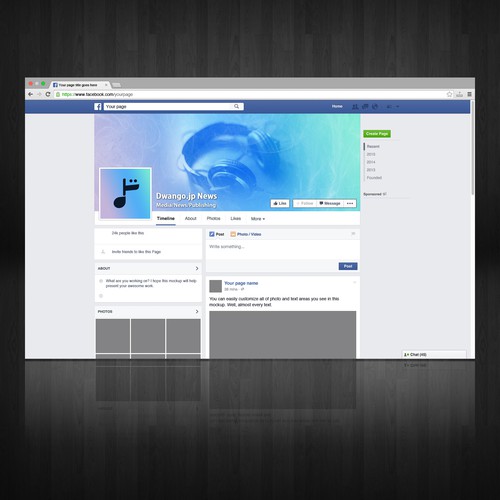The width and height of the screenshot is (500, 500).
Task: Click the browser forward arrow
Action: 39,94
